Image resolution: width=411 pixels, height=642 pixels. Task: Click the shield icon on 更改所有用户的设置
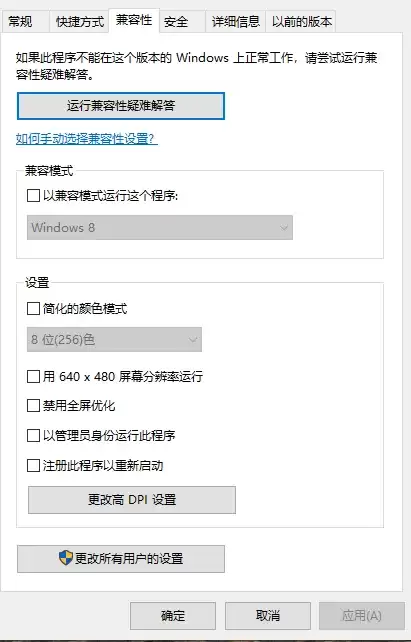(x=66, y=558)
